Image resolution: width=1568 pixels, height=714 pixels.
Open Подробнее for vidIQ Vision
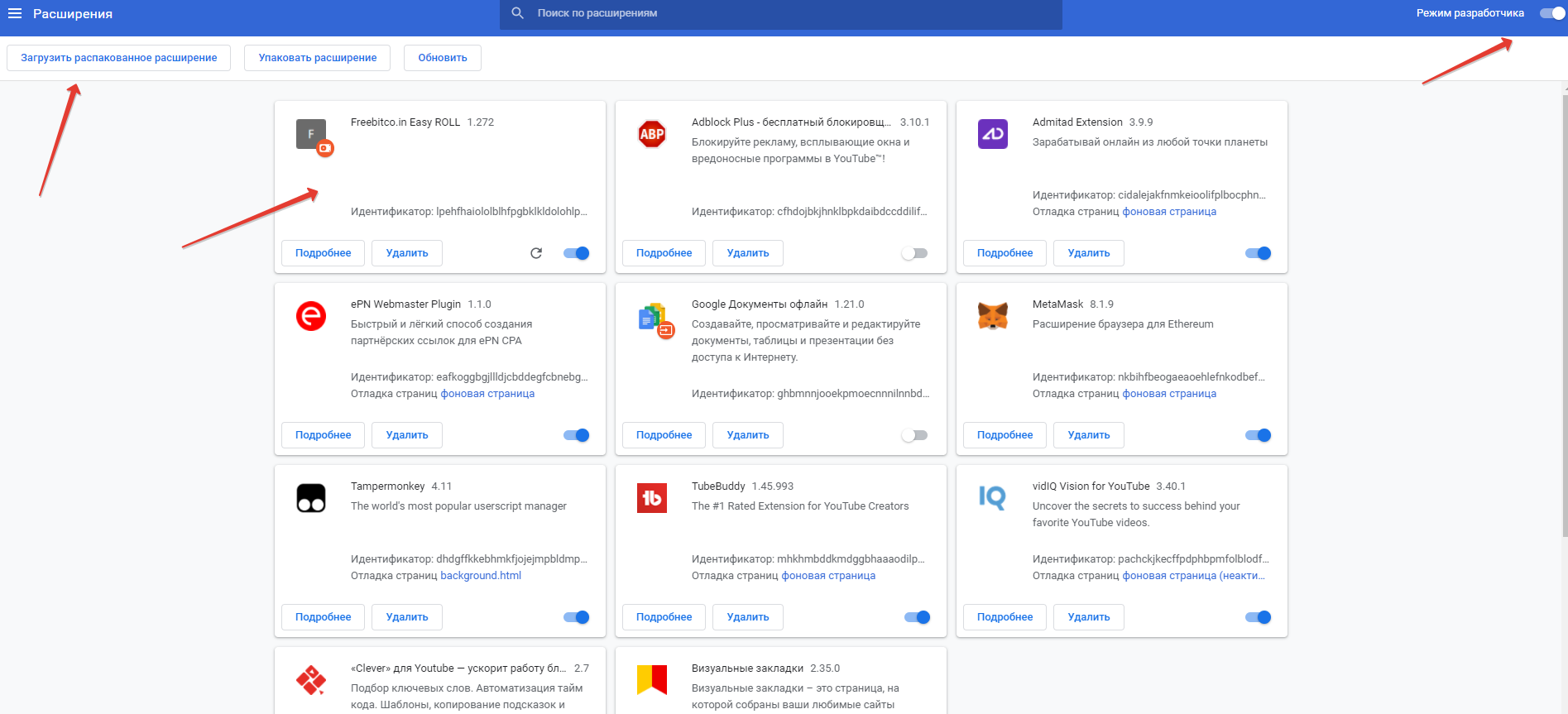[1005, 617]
